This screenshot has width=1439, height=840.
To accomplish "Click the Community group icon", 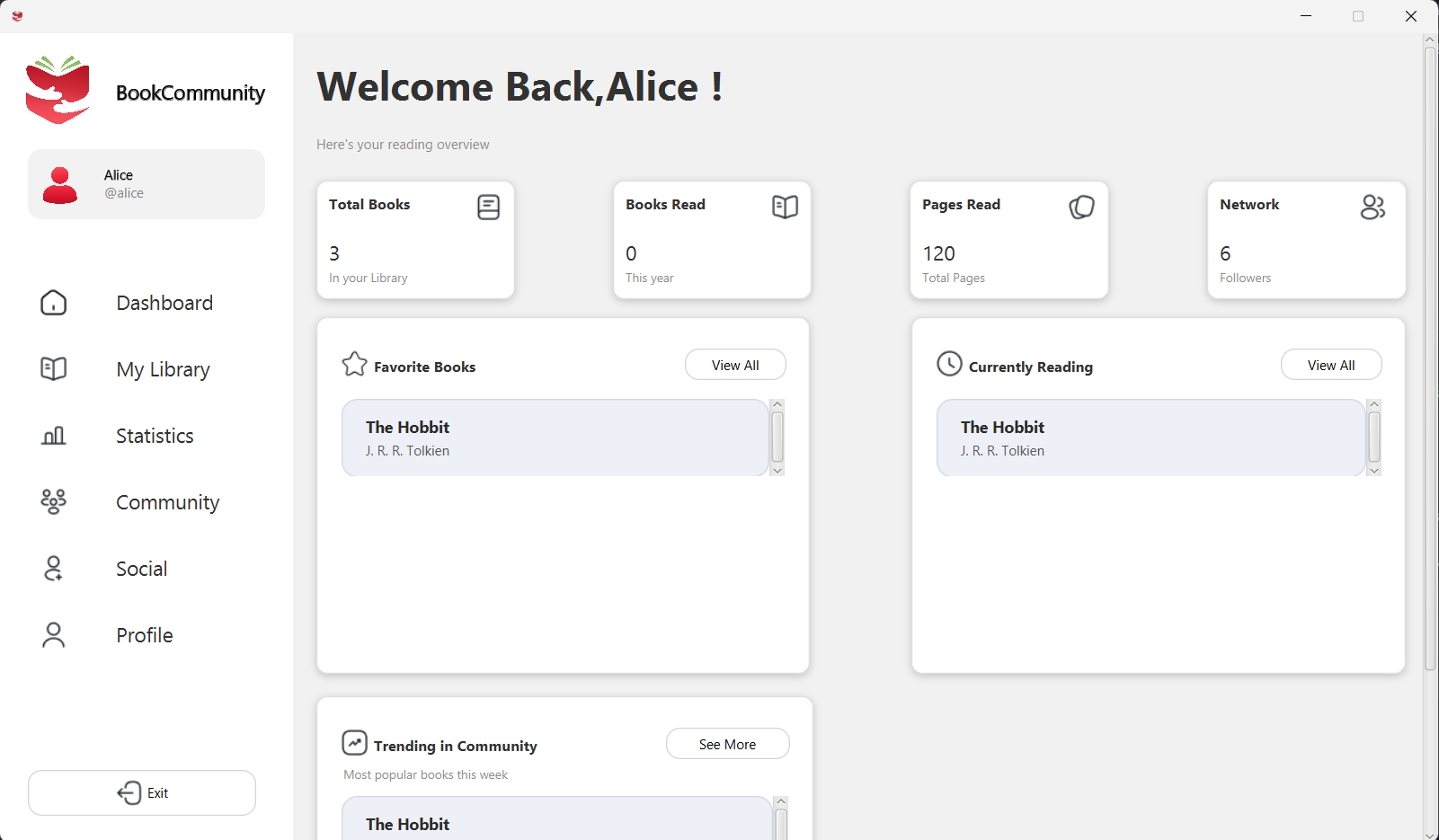I will coord(54,501).
